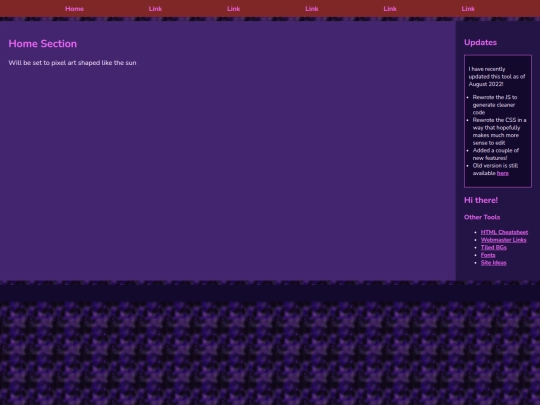
Task: Select the last Link in the navigation bar
Action: (x=468, y=9)
